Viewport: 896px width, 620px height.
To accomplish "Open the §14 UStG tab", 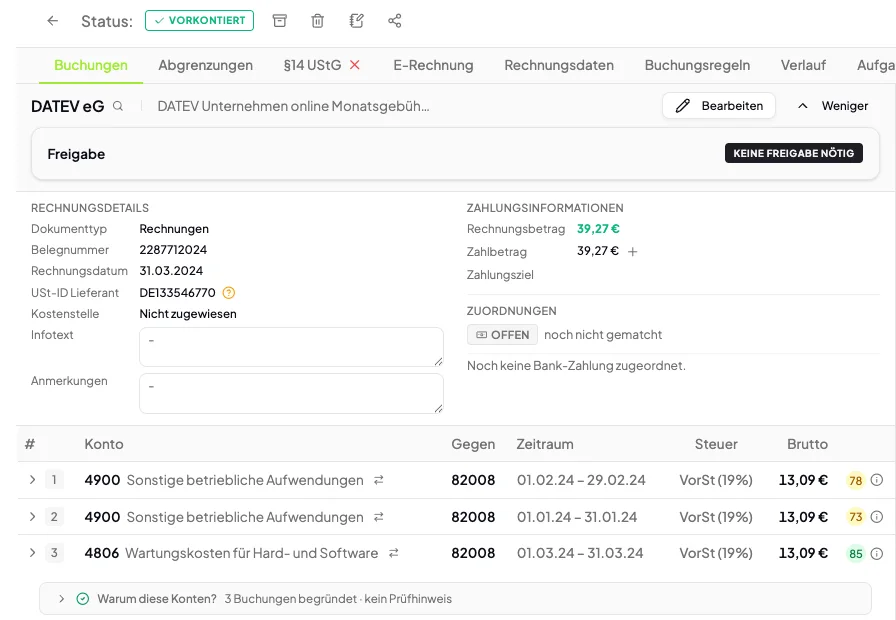I will [312, 65].
